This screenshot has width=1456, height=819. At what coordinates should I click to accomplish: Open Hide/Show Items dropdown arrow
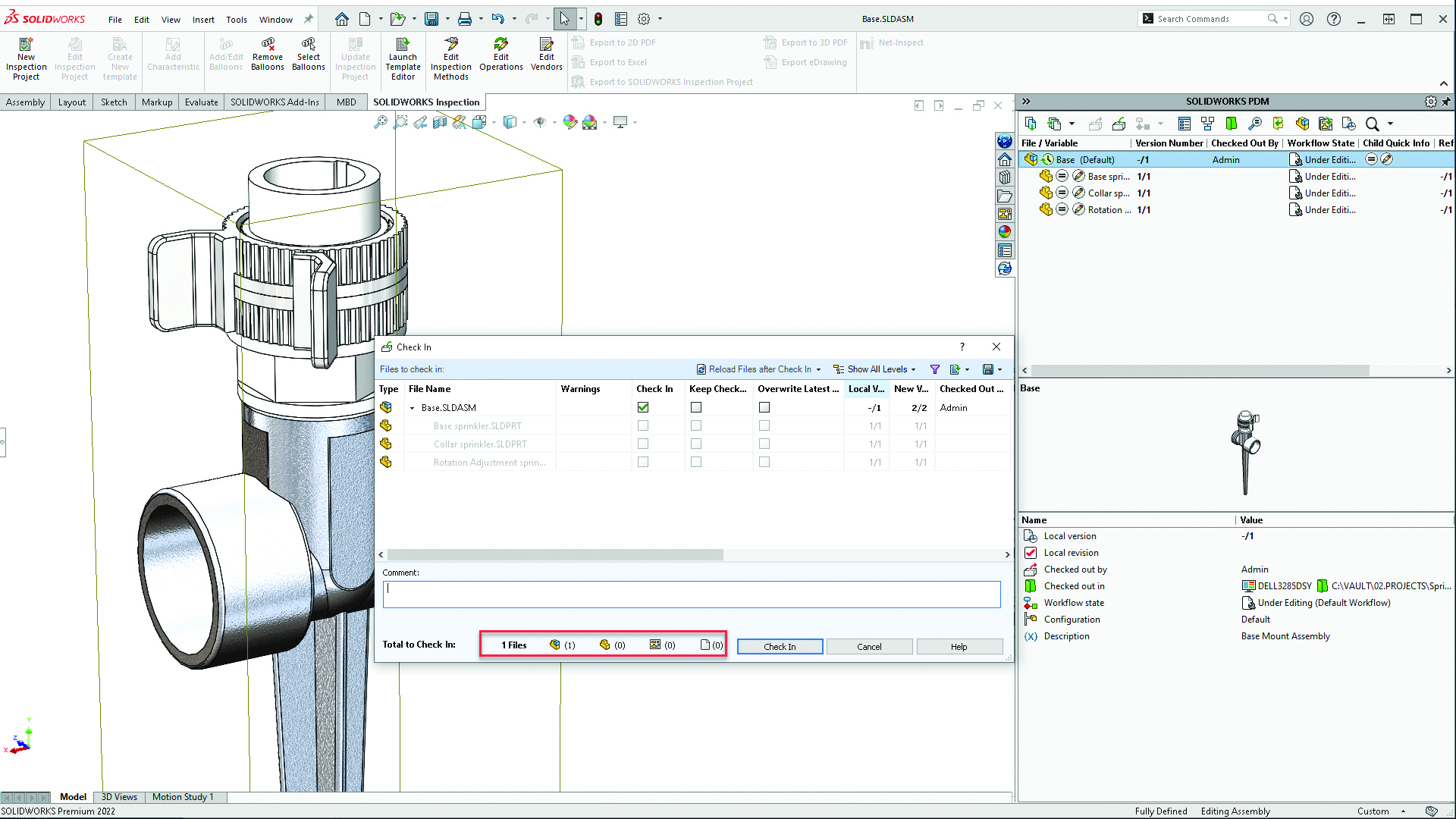(554, 122)
